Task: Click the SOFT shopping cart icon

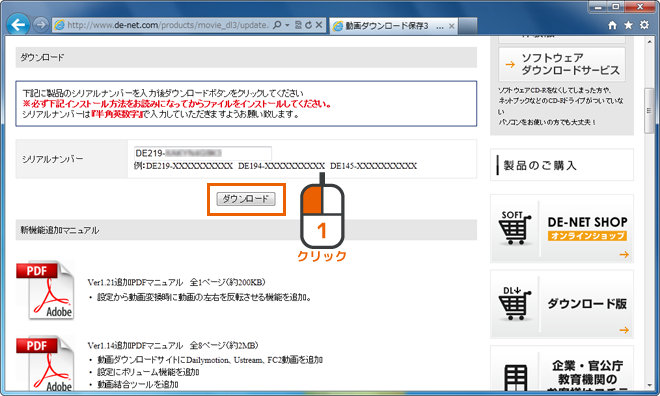Action: pyautogui.click(x=514, y=228)
